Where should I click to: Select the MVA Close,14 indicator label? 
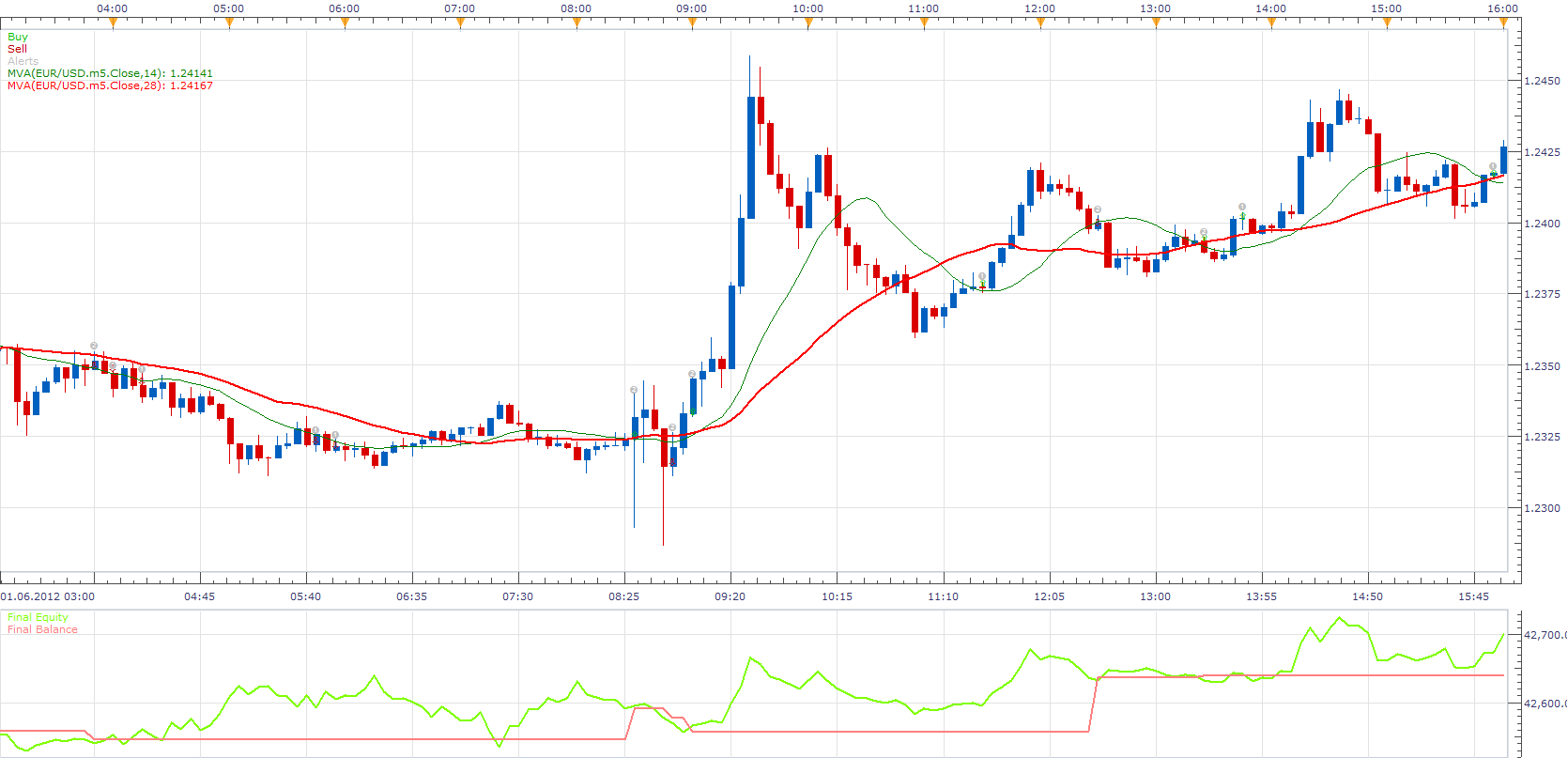(110, 73)
